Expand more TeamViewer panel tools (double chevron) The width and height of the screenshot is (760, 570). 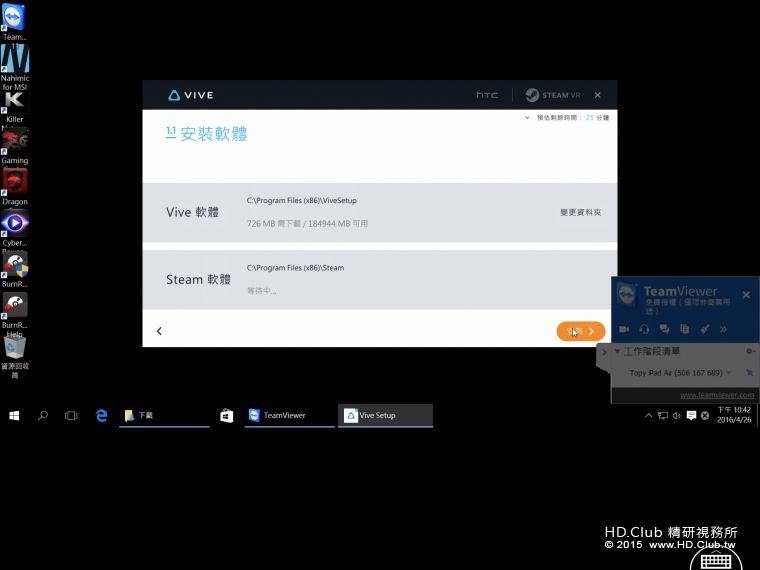coord(723,329)
